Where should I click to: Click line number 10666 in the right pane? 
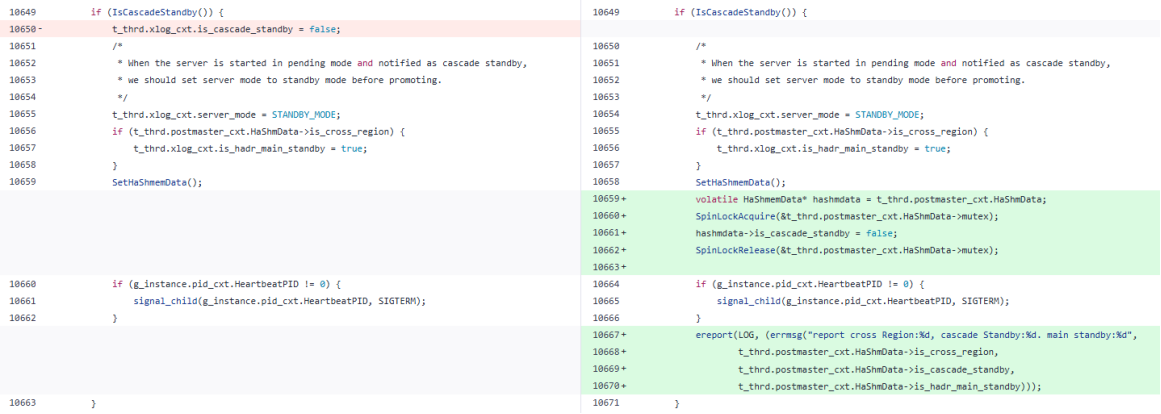(x=607, y=318)
